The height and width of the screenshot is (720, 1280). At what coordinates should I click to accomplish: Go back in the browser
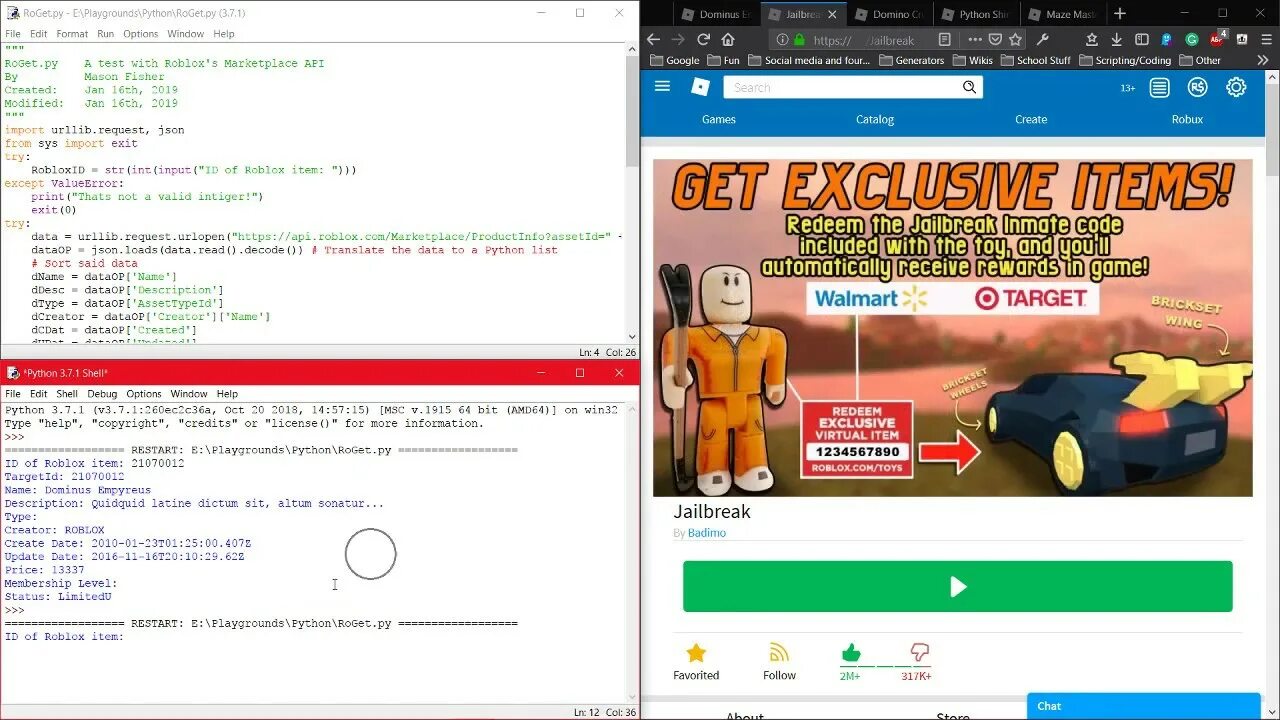(653, 40)
